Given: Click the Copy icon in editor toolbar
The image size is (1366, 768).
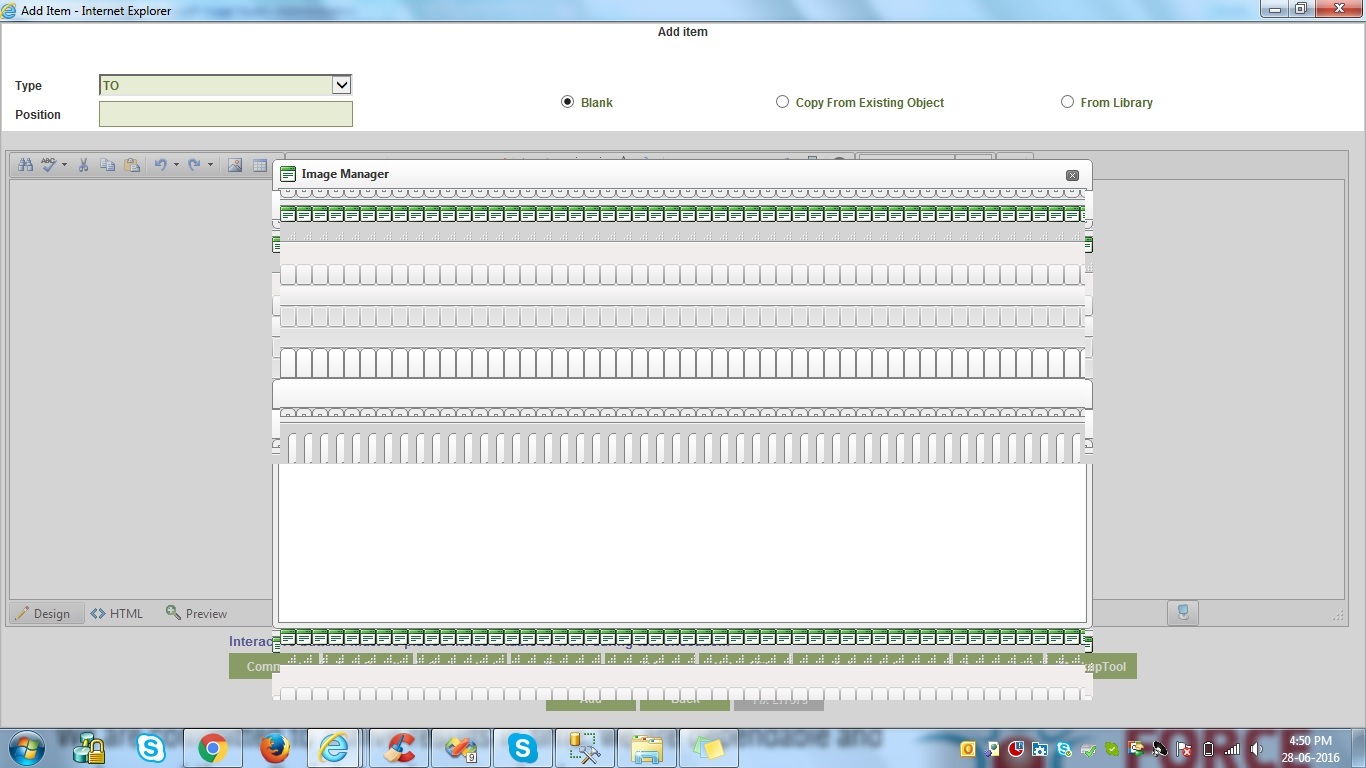Looking at the screenshot, I should pos(108,165).
